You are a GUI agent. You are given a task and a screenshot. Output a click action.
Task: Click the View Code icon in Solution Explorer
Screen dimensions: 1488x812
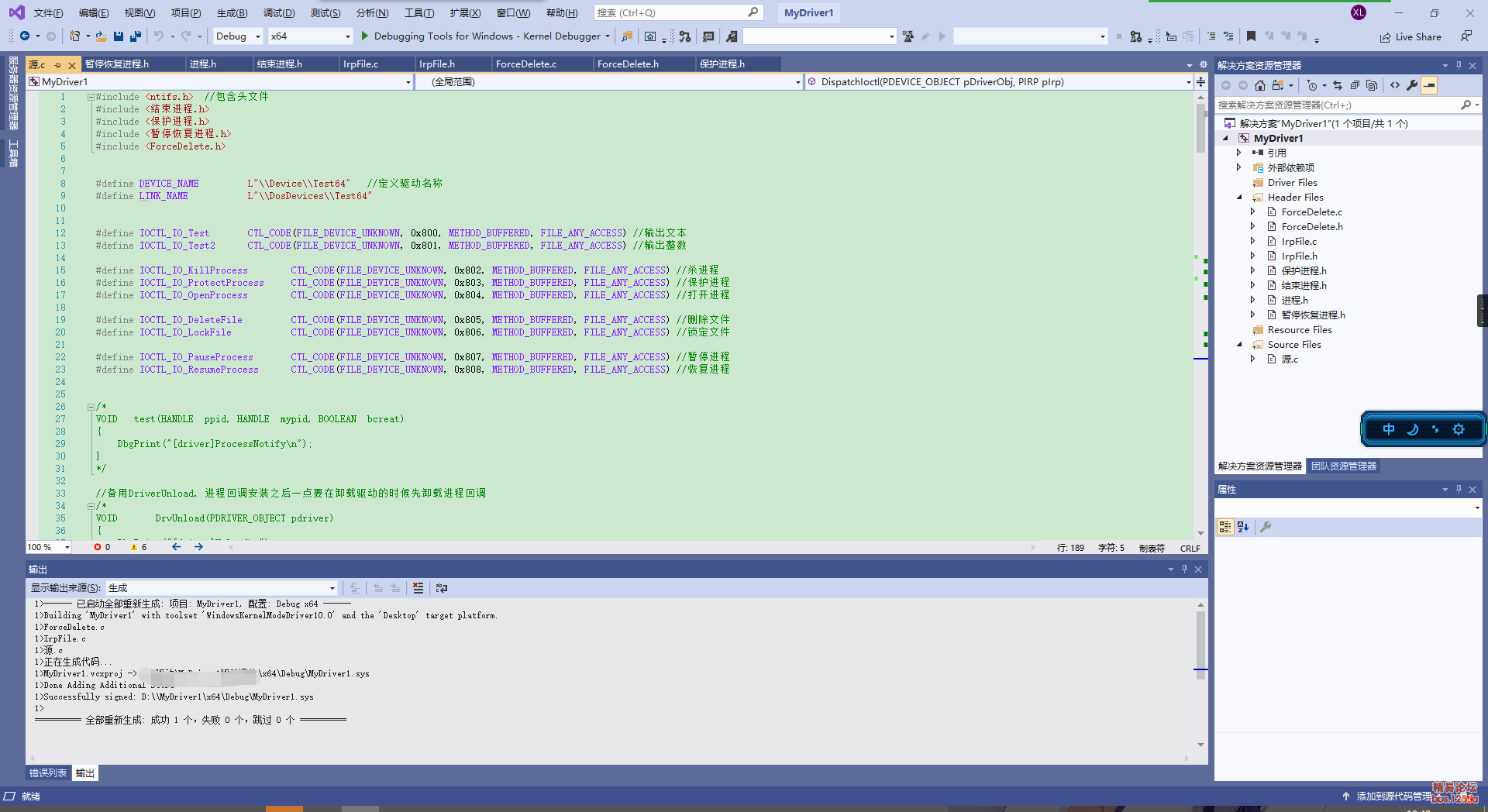pos(1395,85)
